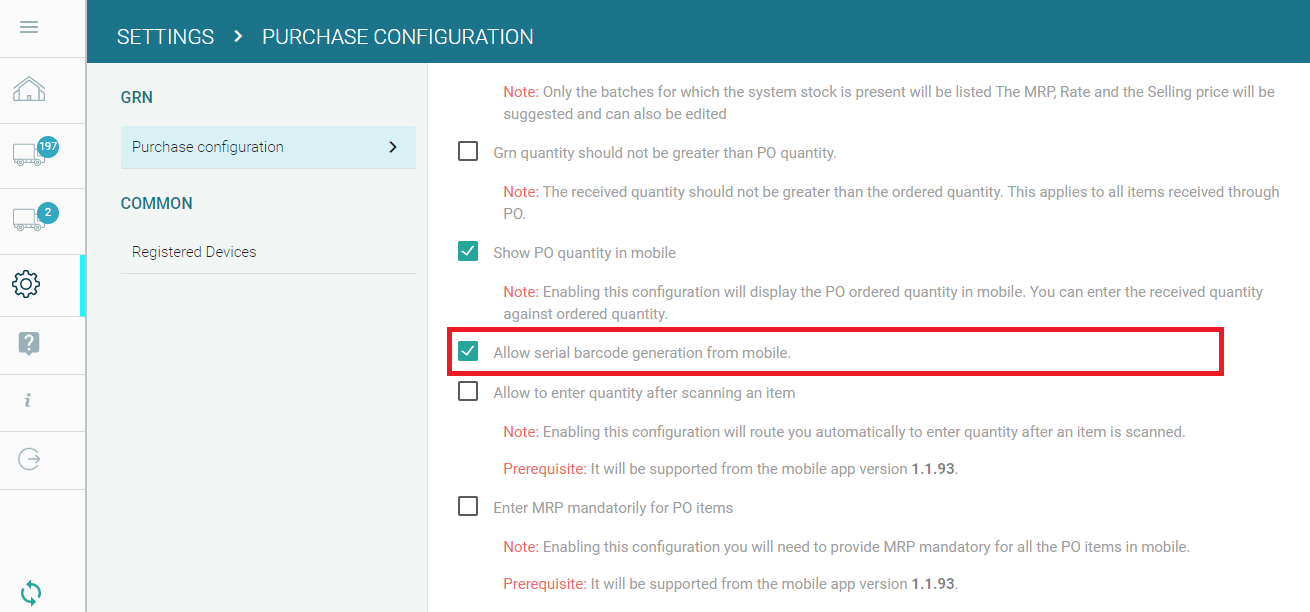Open the Help question mark icon
The width and height of the screenshot is (1310, 612).
29,344
